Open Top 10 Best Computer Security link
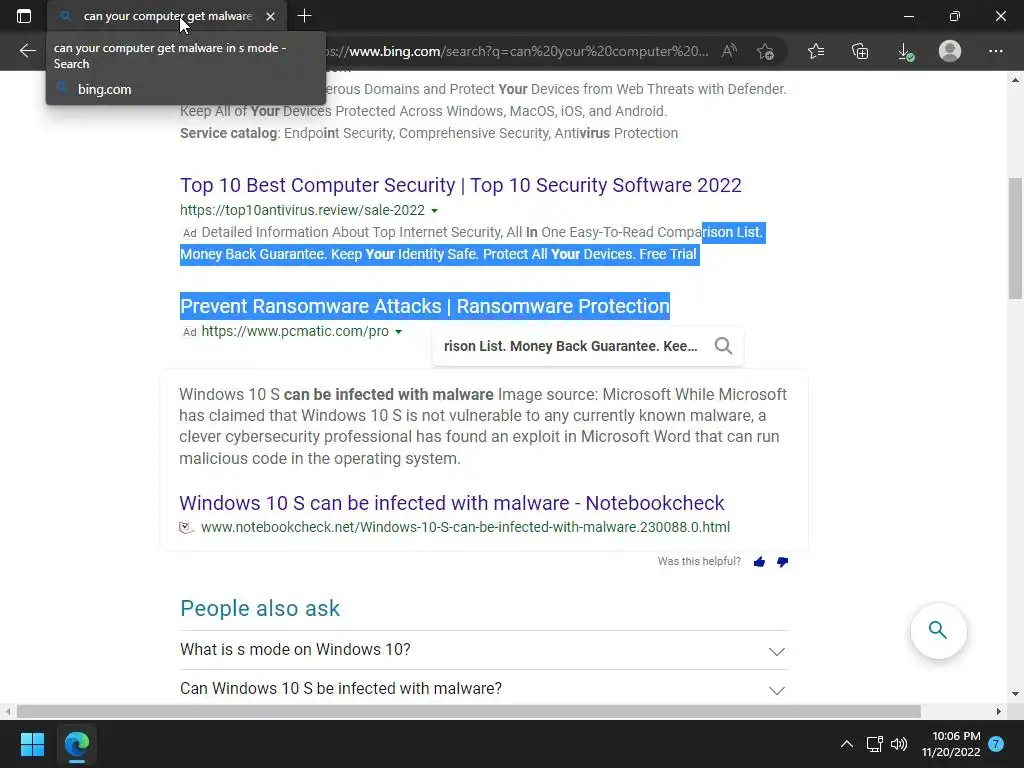The width and height of the screenshot is (1024, 768). click(x=460, y=185)
